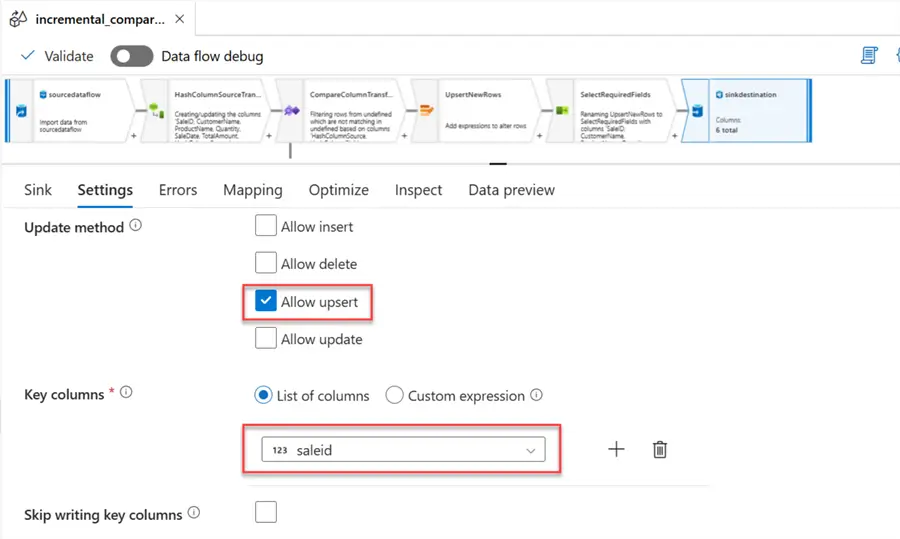Click the SelectRequiredFields select icon
Image resolution: width=900 pixels, height=539 pixels.
[x=561, y=111]
